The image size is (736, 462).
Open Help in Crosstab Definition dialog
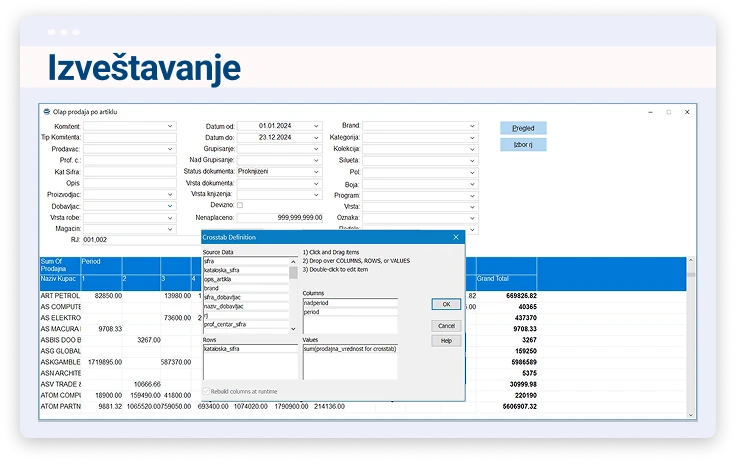446,341
